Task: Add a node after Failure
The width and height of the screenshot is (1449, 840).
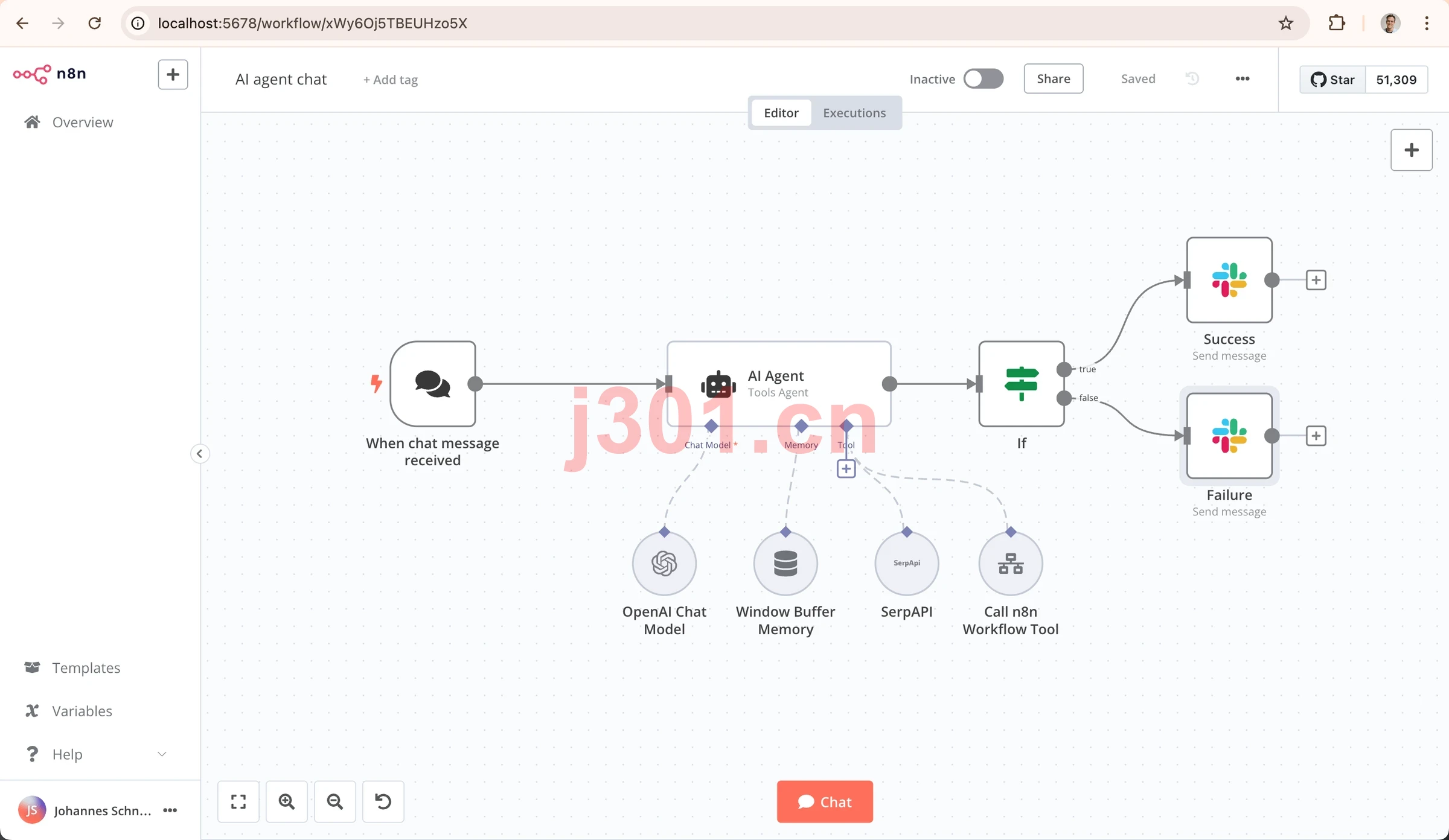Action: (1316, 436)
